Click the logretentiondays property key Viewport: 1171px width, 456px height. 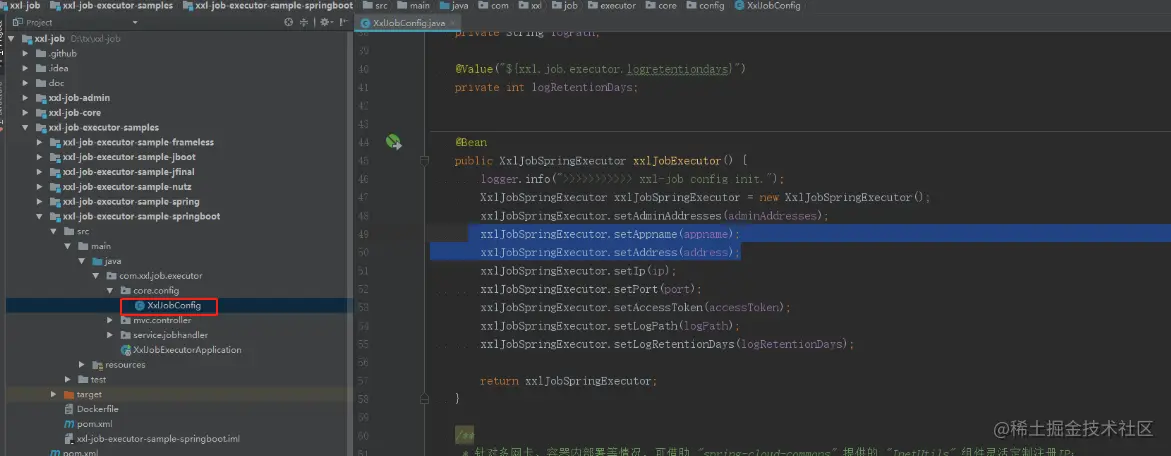pos(677,69)
